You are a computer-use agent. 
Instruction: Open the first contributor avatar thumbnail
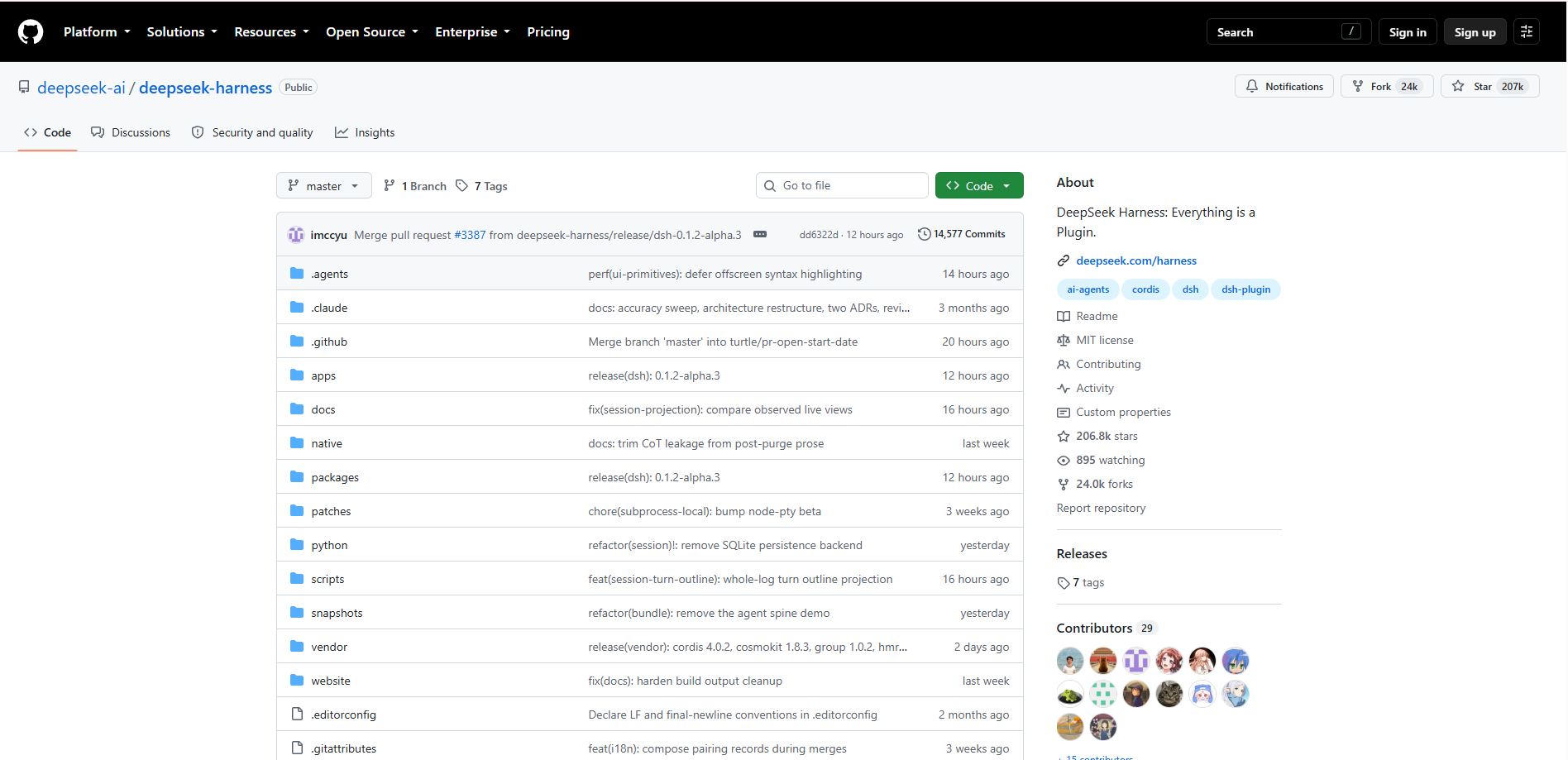click(x=1070, y=661)
